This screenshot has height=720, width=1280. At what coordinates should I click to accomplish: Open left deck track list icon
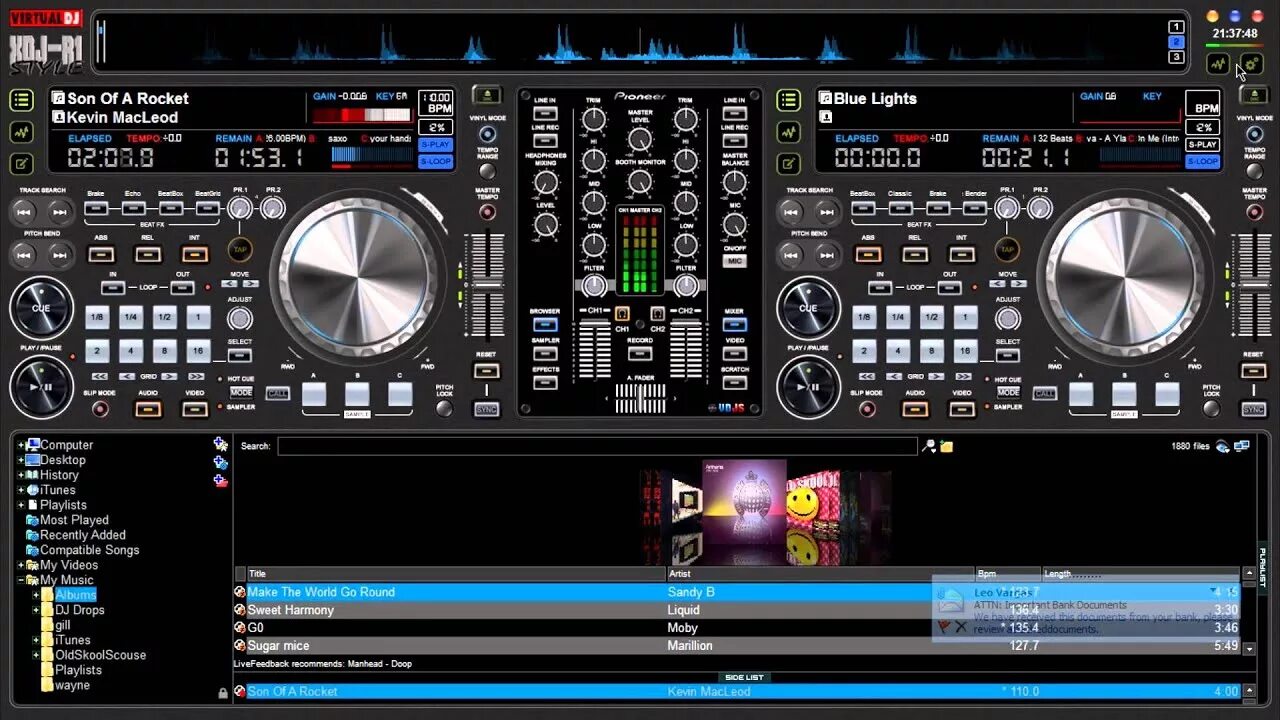tap(22, 100)
